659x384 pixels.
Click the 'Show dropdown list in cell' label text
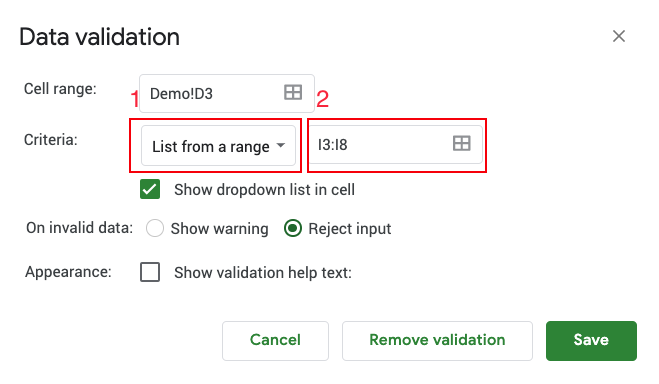click(x=264, y=189)
